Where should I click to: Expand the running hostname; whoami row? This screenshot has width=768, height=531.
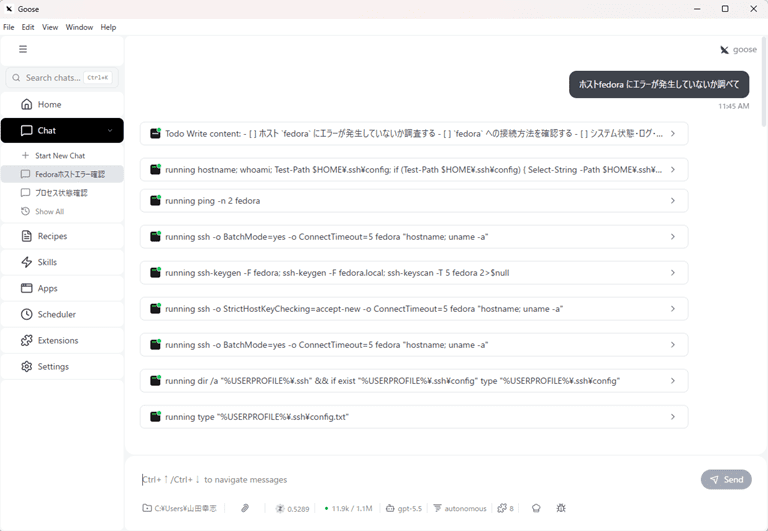414,169
